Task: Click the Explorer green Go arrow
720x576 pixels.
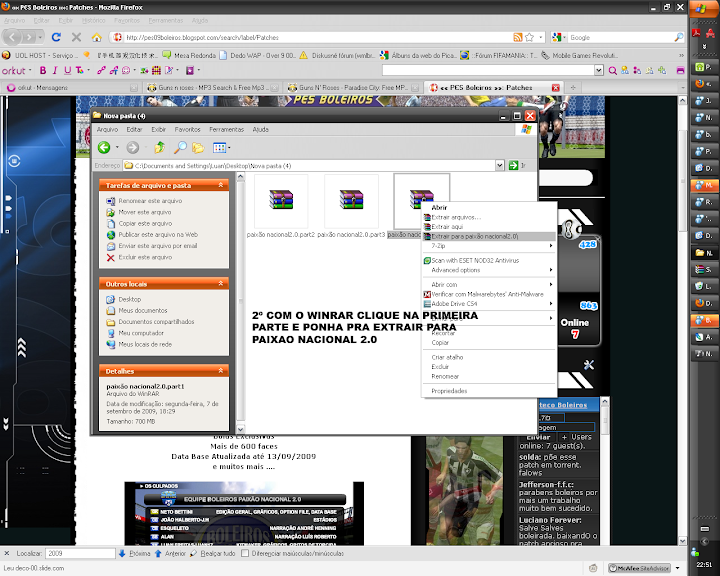Action: click(x=513, y=165)
